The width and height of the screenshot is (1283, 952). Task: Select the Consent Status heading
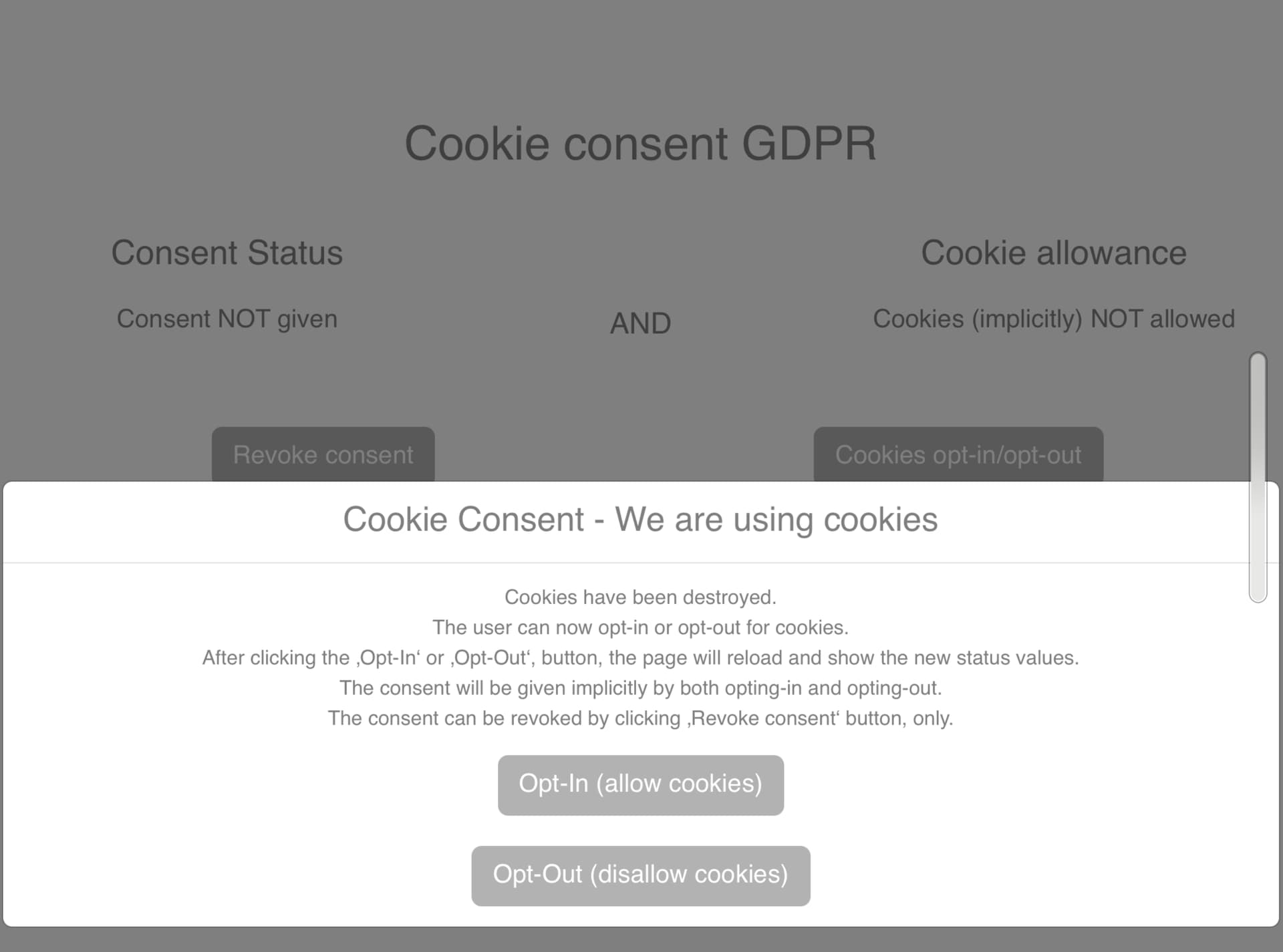[x=227, y=253]
